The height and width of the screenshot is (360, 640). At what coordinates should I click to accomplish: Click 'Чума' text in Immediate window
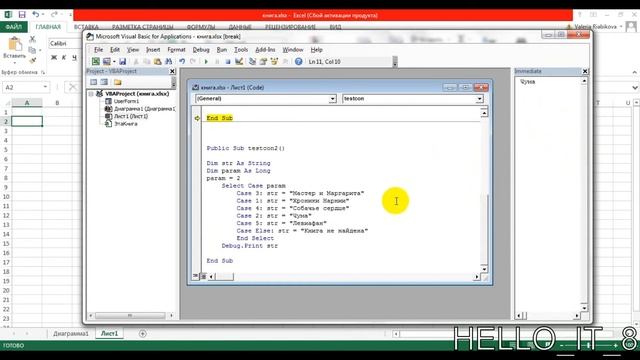coord(528,82)
